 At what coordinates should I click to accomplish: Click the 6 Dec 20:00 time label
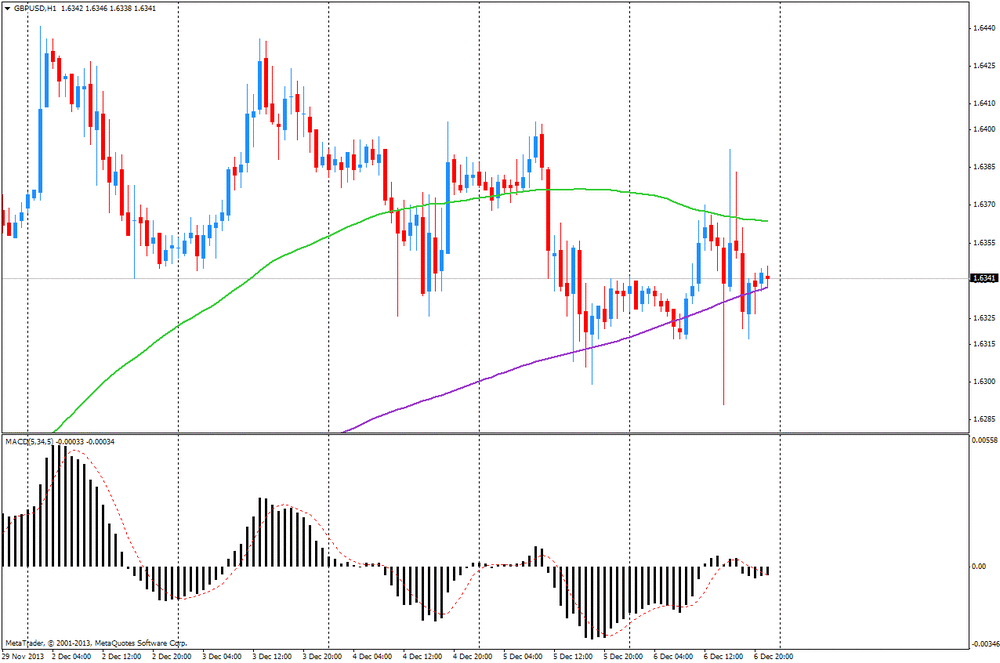[775, 656]
